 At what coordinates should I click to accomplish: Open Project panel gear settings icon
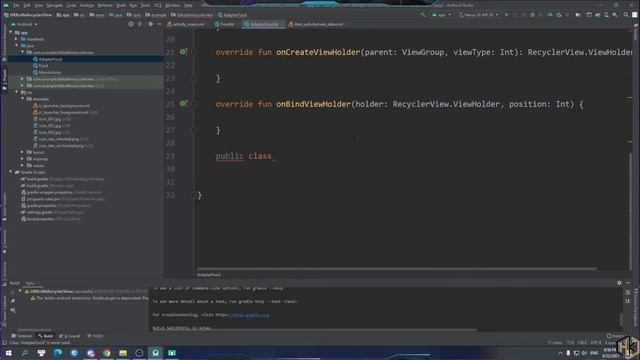click(151, 24)
